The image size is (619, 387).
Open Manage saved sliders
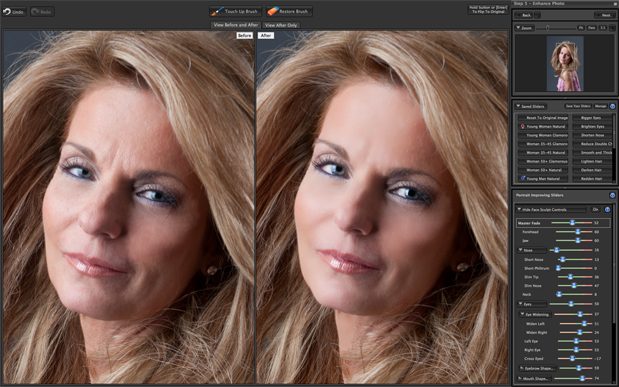tap(600, 106)
